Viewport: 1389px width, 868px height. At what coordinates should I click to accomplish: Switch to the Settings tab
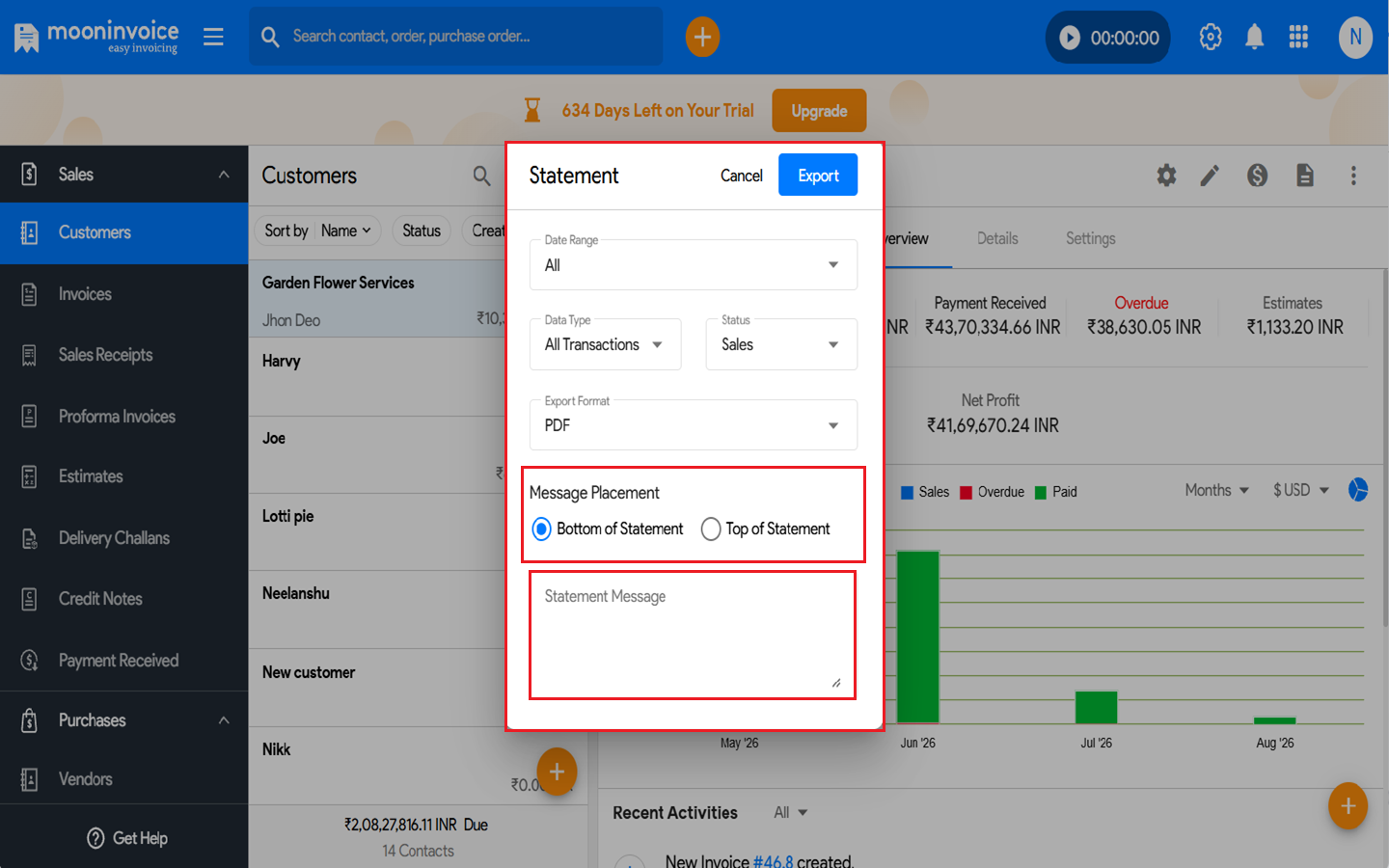click(x=1091, y=238)
